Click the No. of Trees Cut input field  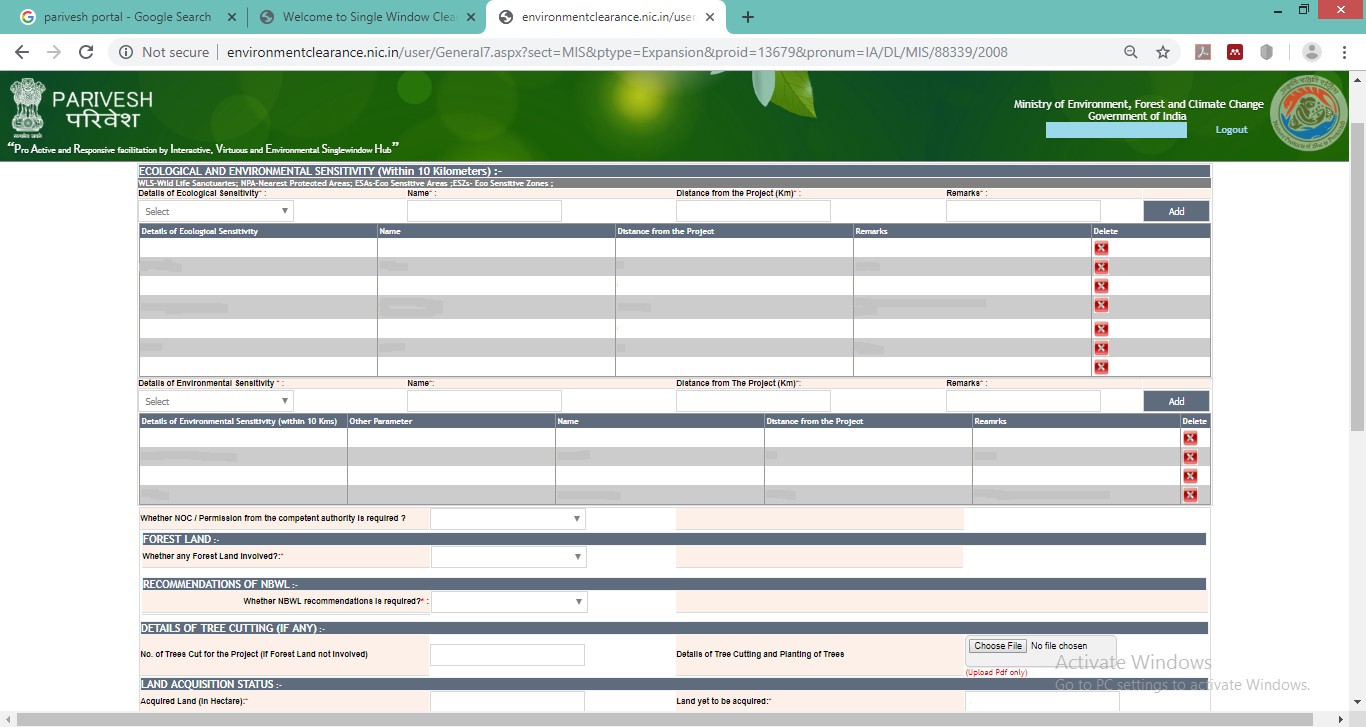[x=507, y=655]
